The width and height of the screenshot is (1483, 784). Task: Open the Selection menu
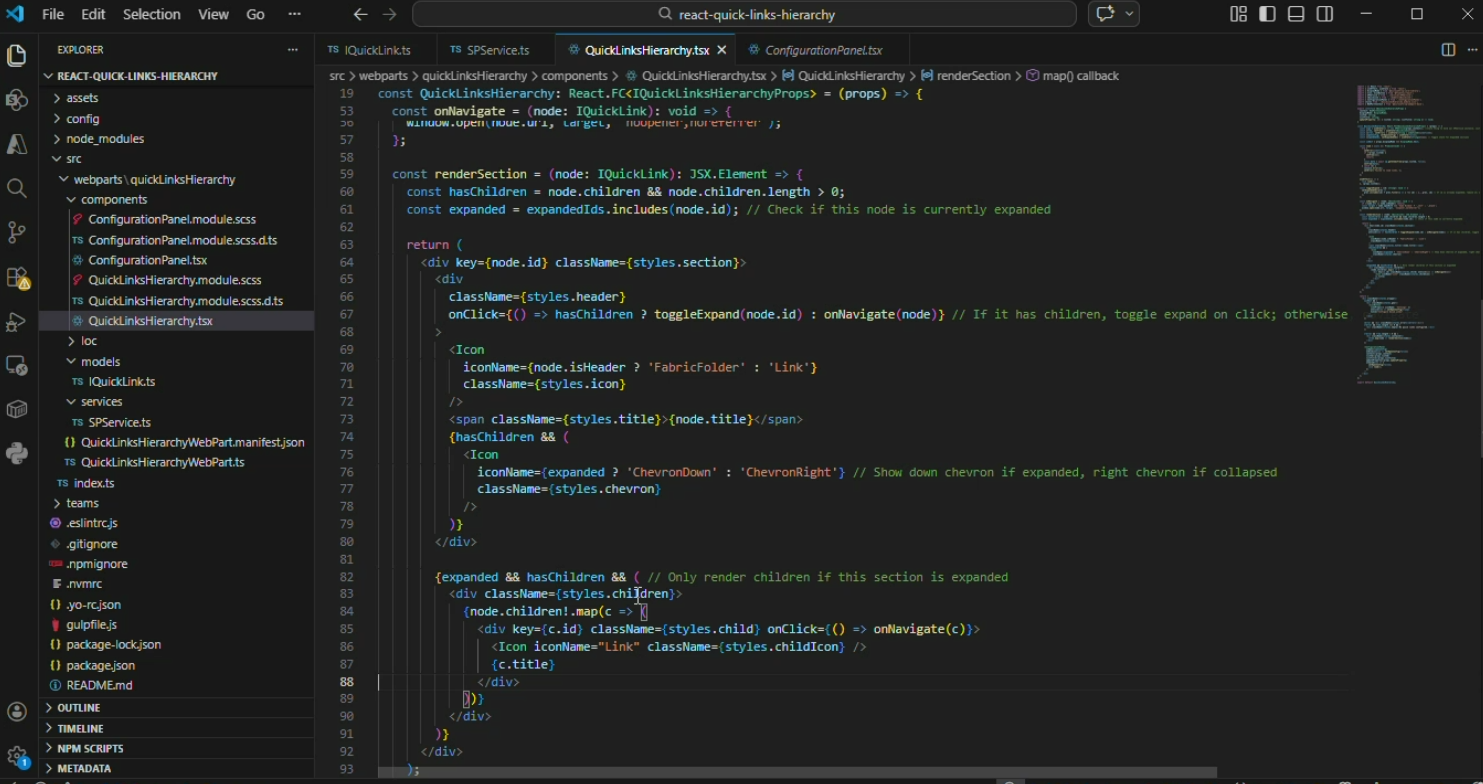[x=151, y=14]
